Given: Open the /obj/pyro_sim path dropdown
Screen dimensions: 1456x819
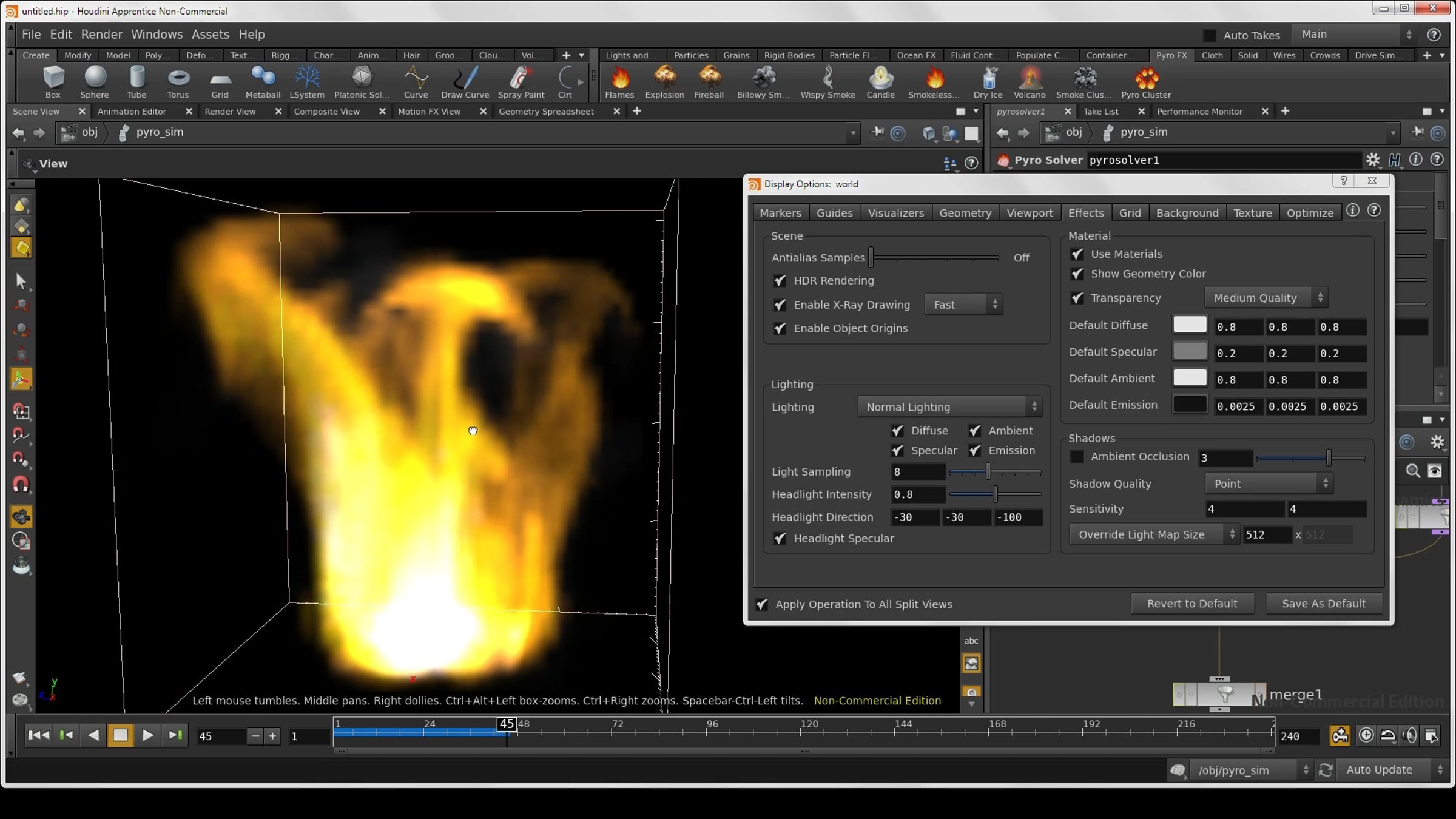Looking at the screenshot, I should (x=1252, y=770).
